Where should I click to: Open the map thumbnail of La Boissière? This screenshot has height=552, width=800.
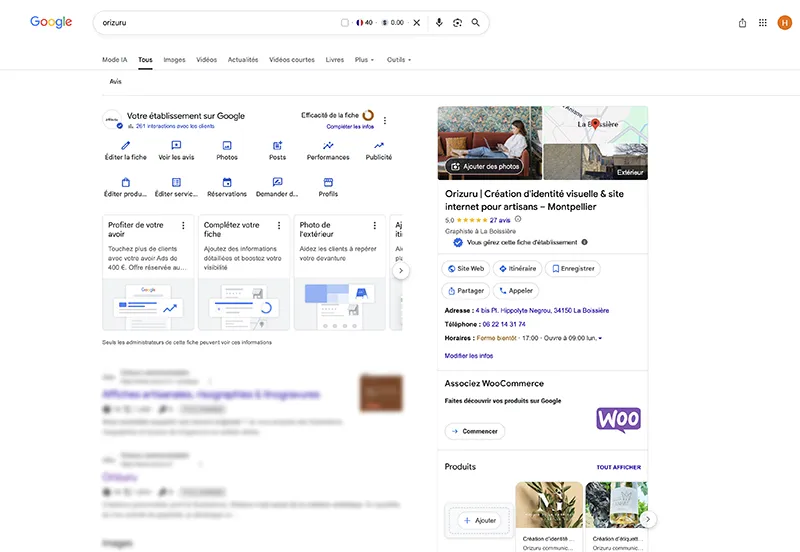click(x=595, y=124)
